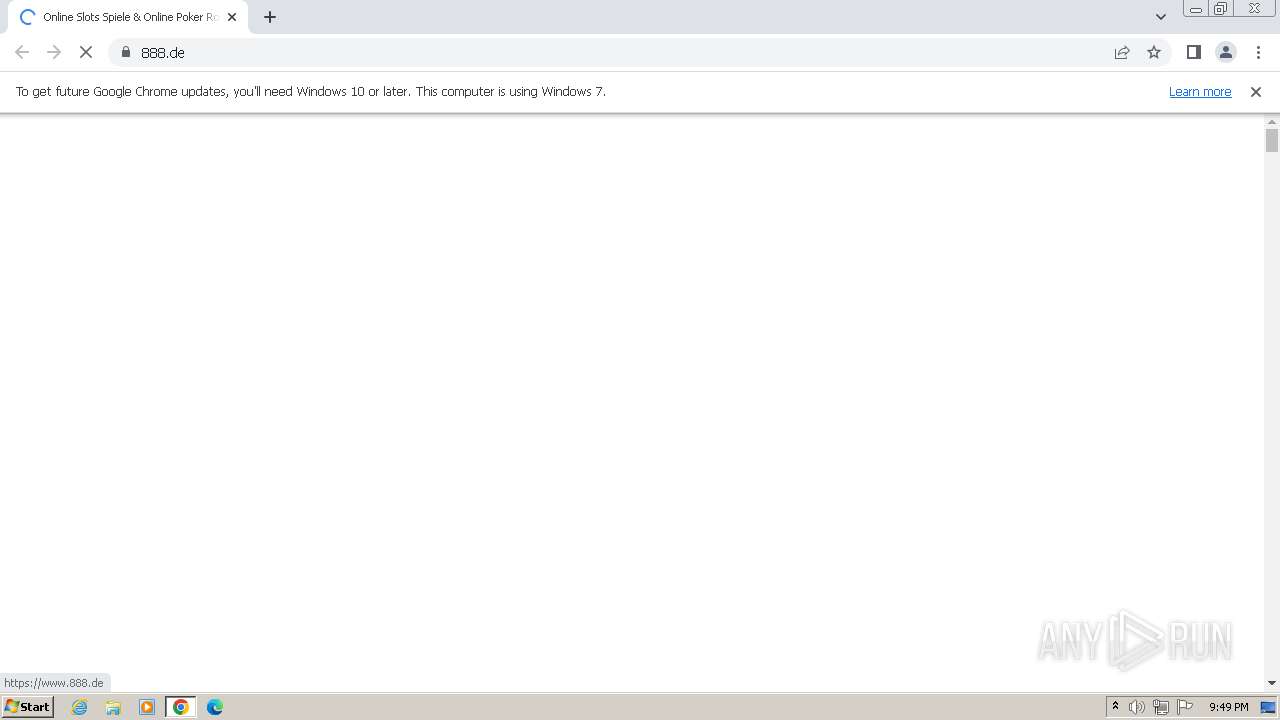
Task: Expand the tab search dropdown
Action: 1161,17
